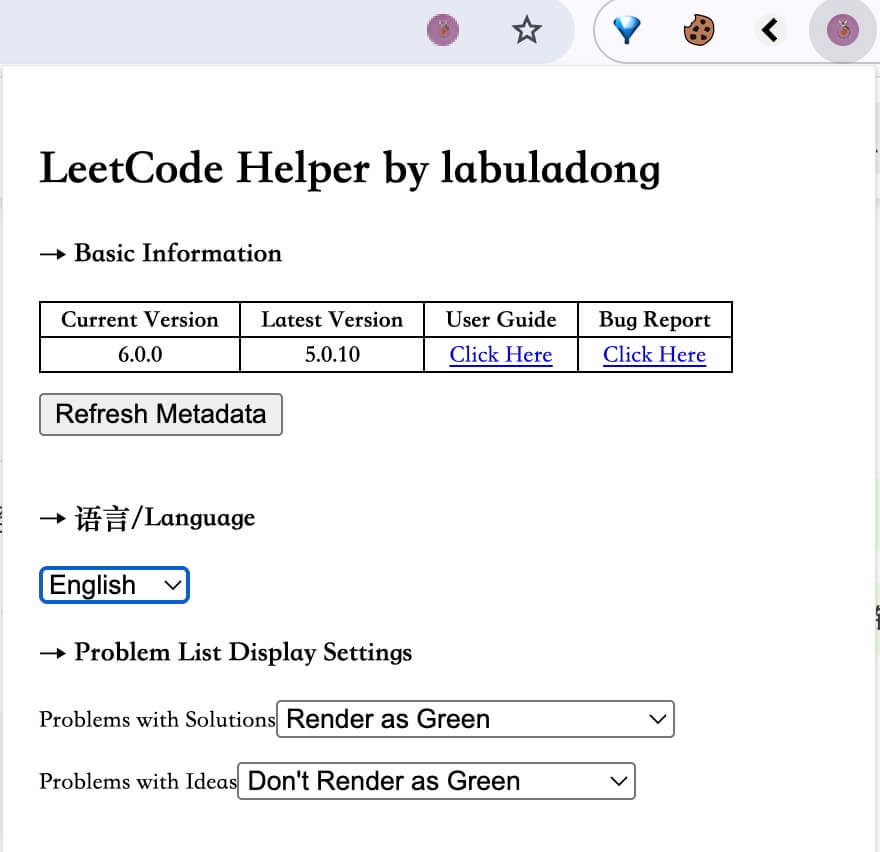Click the LeetCode Helper by labuladong heading
This screenshot has height=852, width=880.
click(x=350, y=168)
